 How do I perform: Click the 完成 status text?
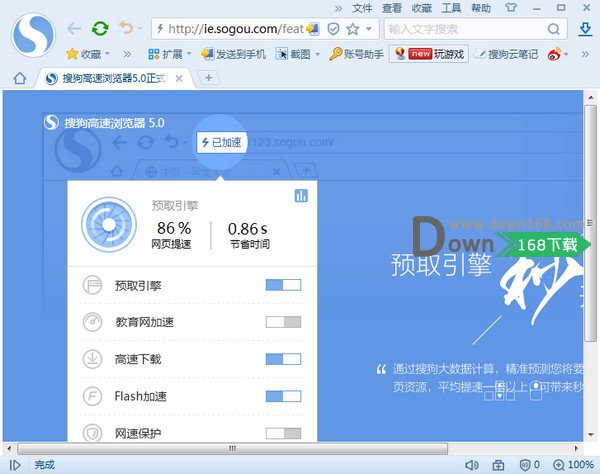click(x=45, y=465)
